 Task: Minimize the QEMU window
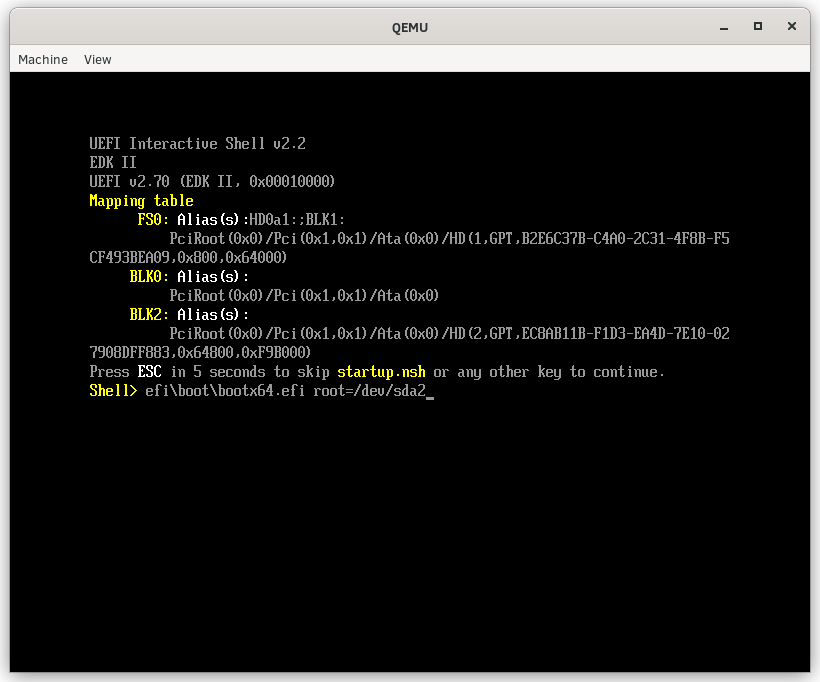724,27
